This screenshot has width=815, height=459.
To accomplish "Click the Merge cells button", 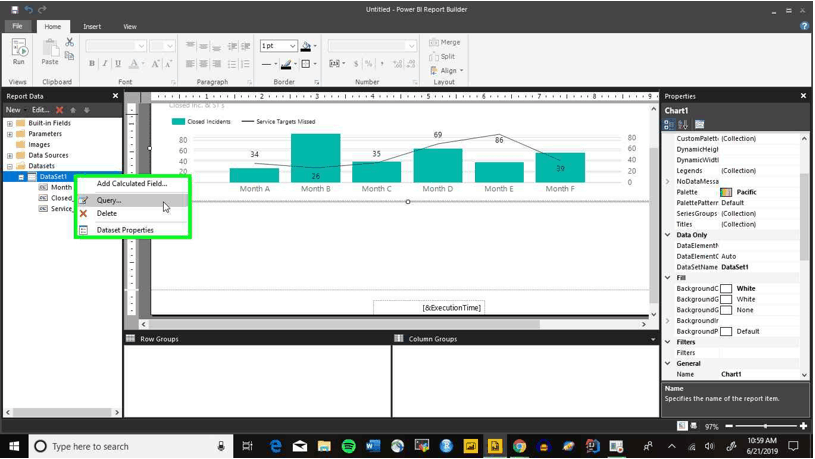I will 445,42.
